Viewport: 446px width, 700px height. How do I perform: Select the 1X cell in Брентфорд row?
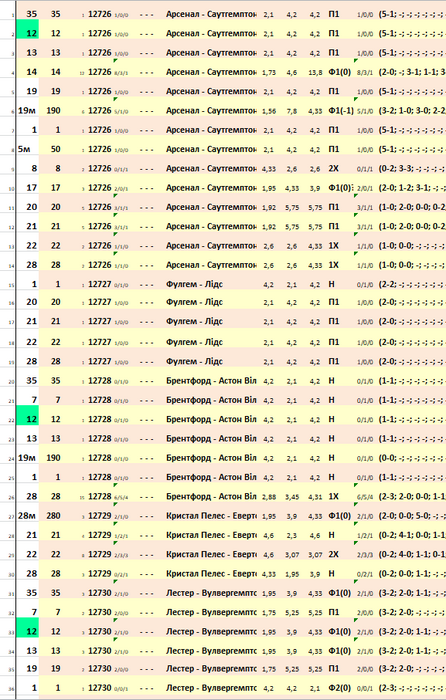click(333, 496)
